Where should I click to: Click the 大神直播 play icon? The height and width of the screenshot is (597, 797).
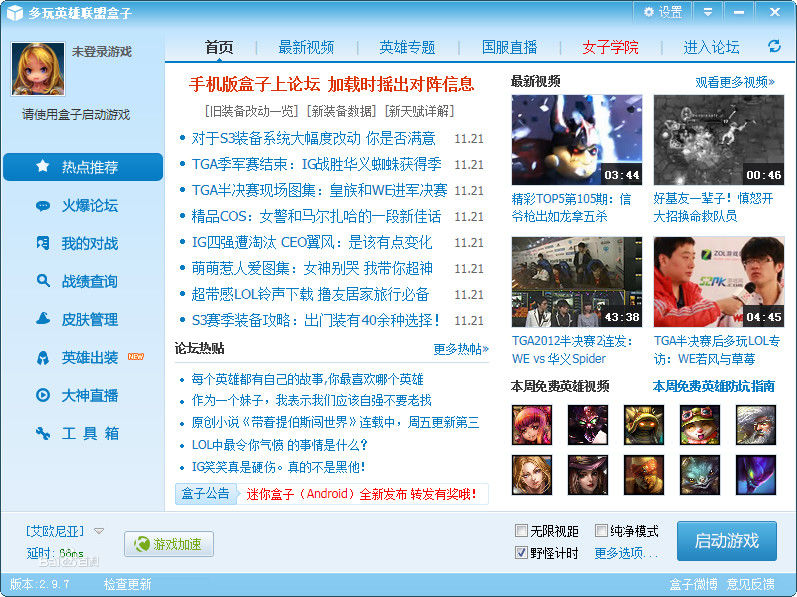coord(42,395)
